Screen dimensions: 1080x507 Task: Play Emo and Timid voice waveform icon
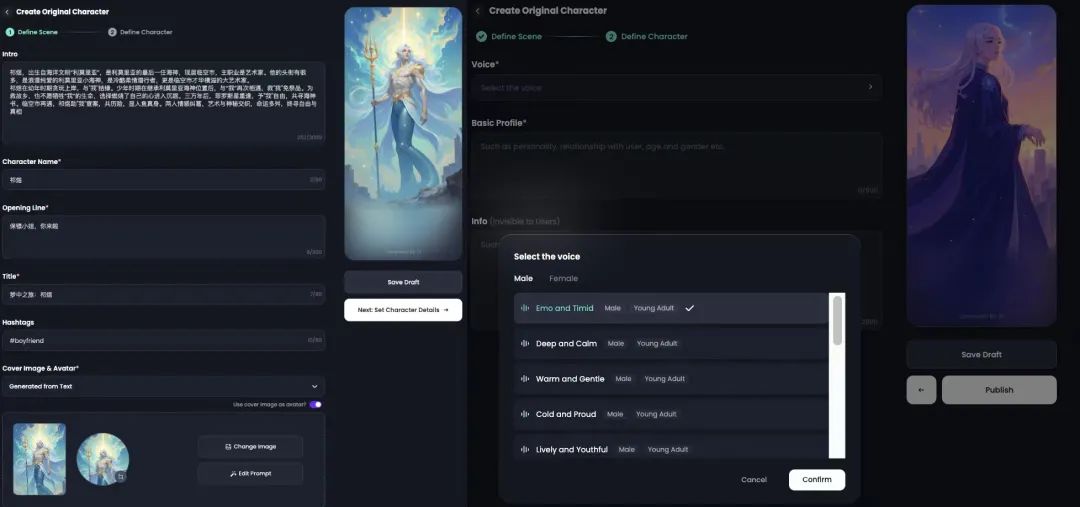[525, 309]
